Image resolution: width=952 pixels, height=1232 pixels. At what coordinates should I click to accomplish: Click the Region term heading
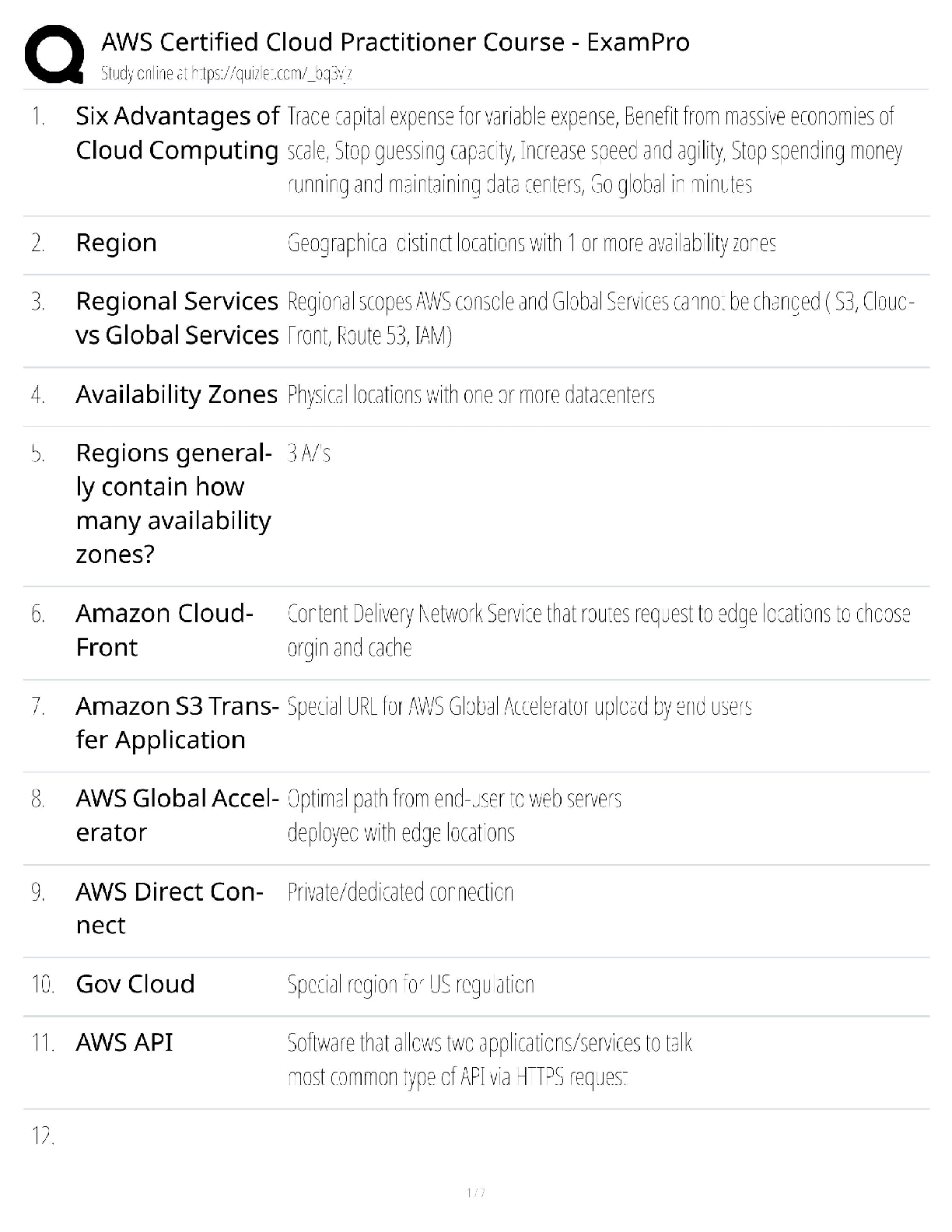116,243
